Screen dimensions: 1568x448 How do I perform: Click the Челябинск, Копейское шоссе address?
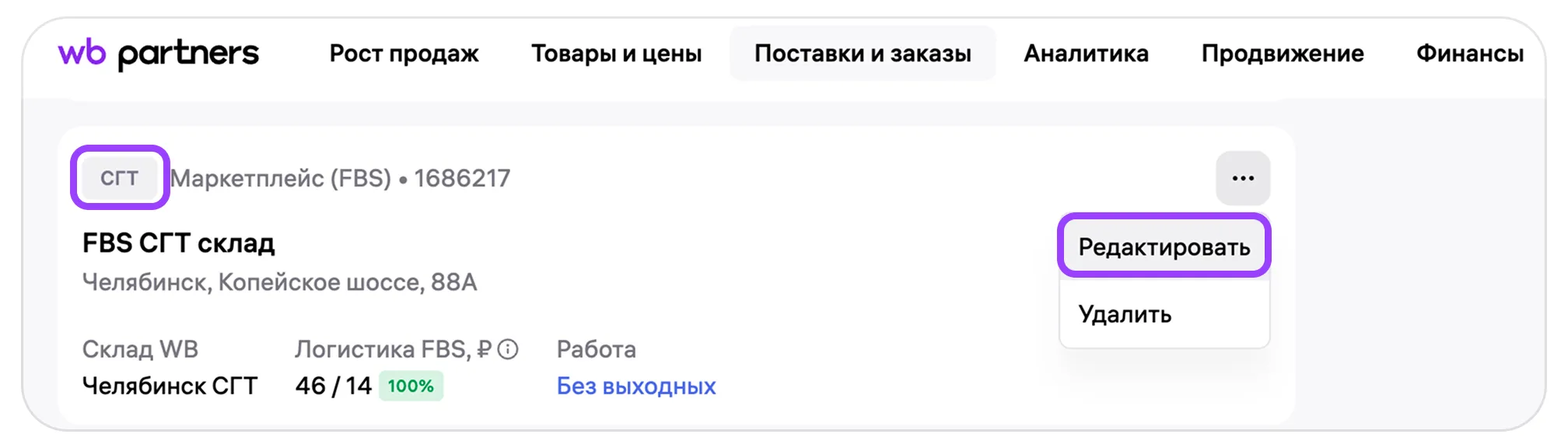click(x=279, y=282)
